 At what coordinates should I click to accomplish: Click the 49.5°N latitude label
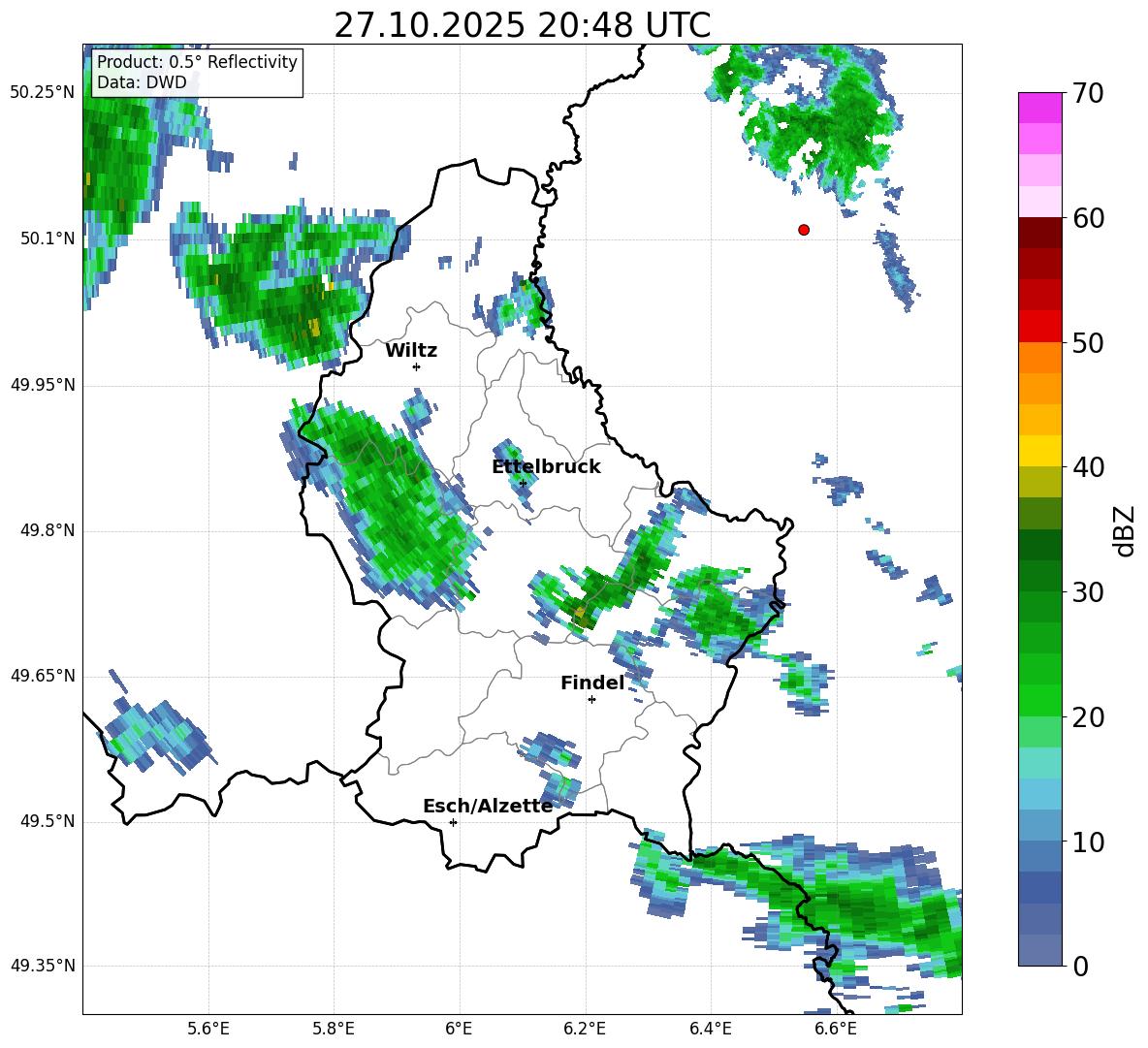click(x=47, y=821)
